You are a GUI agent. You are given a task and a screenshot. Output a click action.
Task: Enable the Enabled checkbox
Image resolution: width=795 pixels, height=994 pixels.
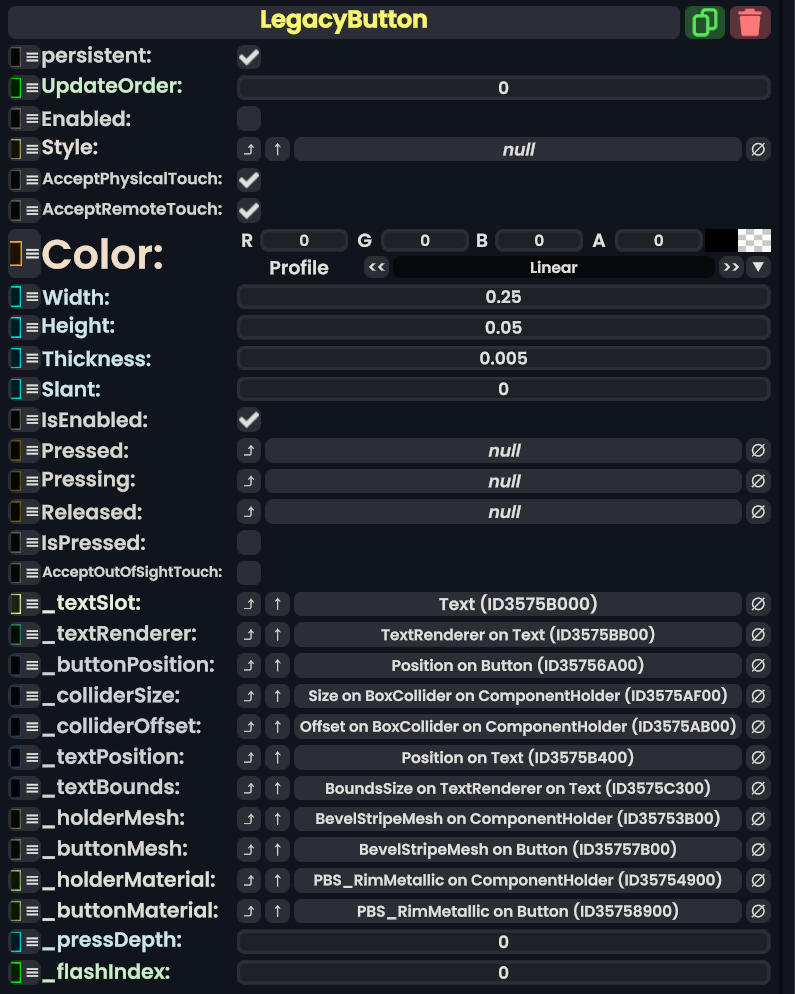249,119
